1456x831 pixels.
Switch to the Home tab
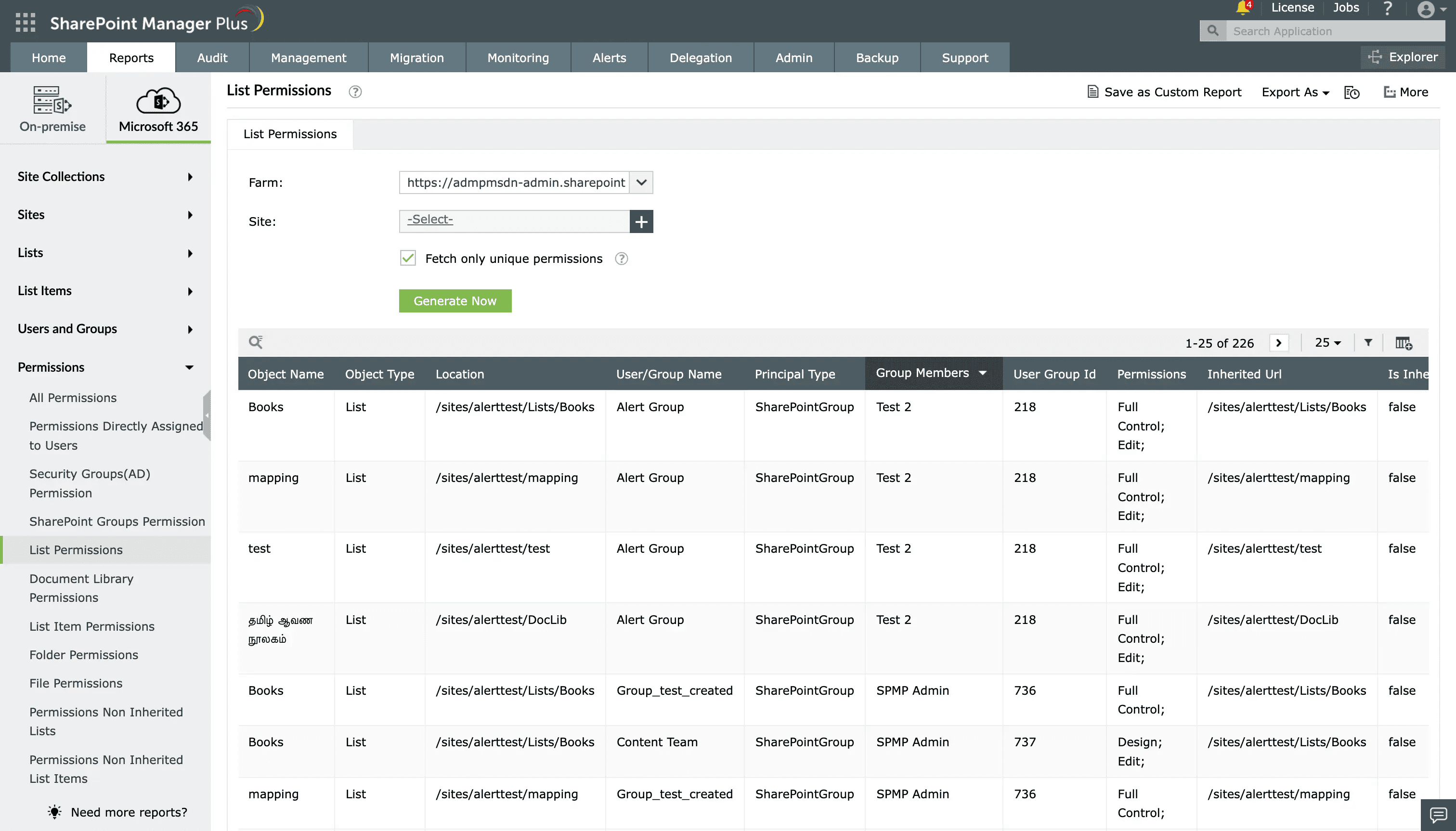pyautogui.click(x=49, y=57)
